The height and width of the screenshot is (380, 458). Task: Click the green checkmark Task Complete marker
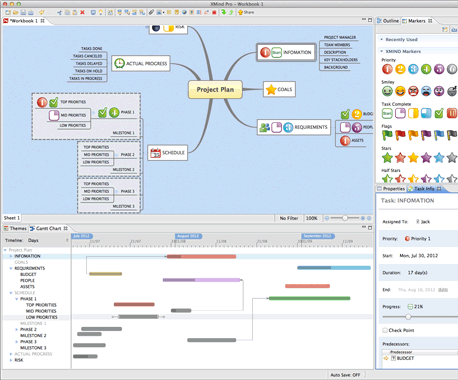tap(439, 113)
